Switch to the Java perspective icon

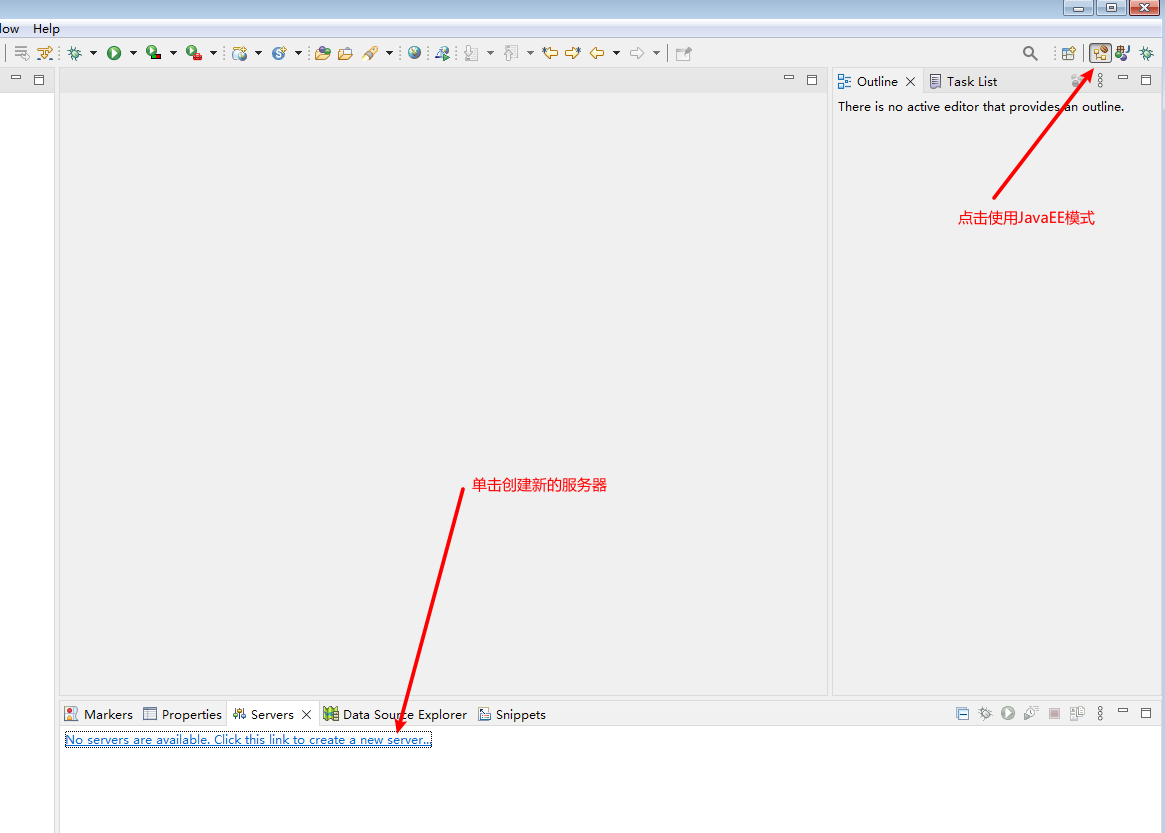1123,53
